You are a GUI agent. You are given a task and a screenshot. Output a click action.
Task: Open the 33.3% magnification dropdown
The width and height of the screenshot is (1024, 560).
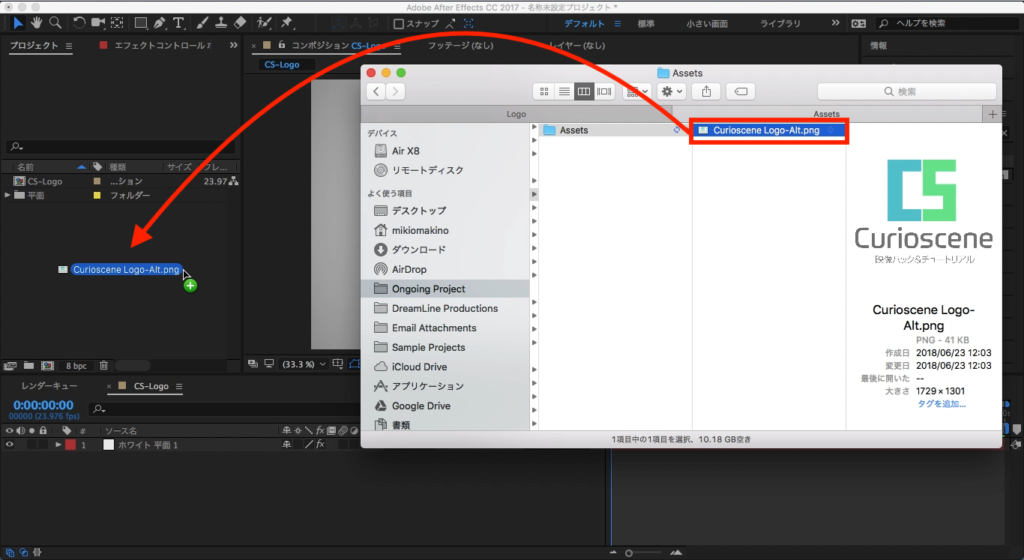[x=304, y=364]
